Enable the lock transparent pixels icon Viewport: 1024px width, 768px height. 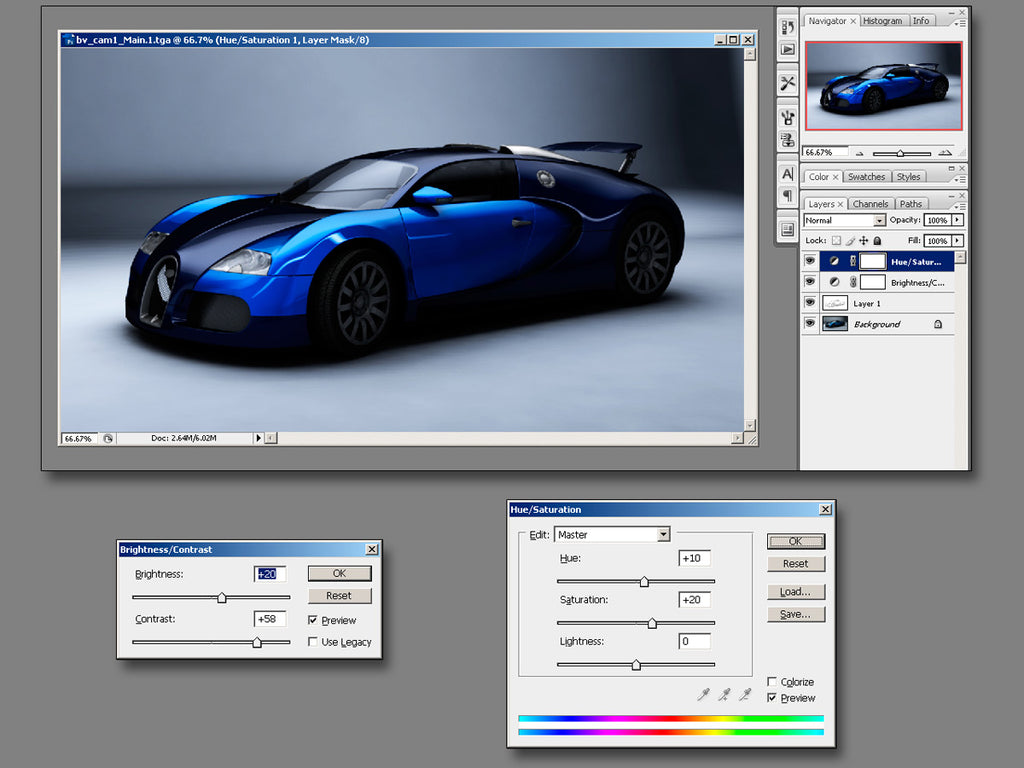click(x=836, y=241)
